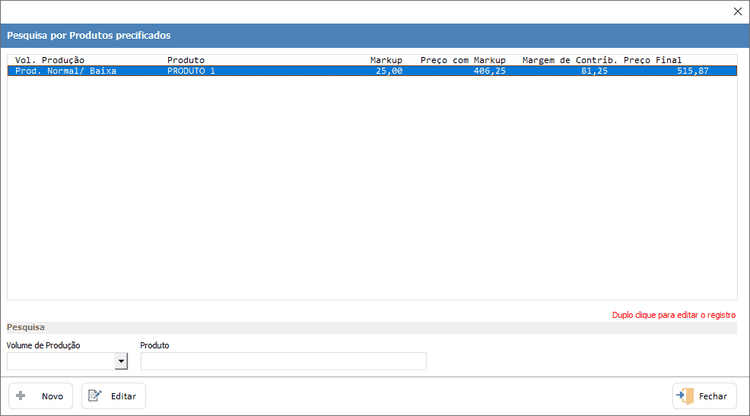Close the window with the X button
Viewport: 750px width, 416px height.
point(738,11)
